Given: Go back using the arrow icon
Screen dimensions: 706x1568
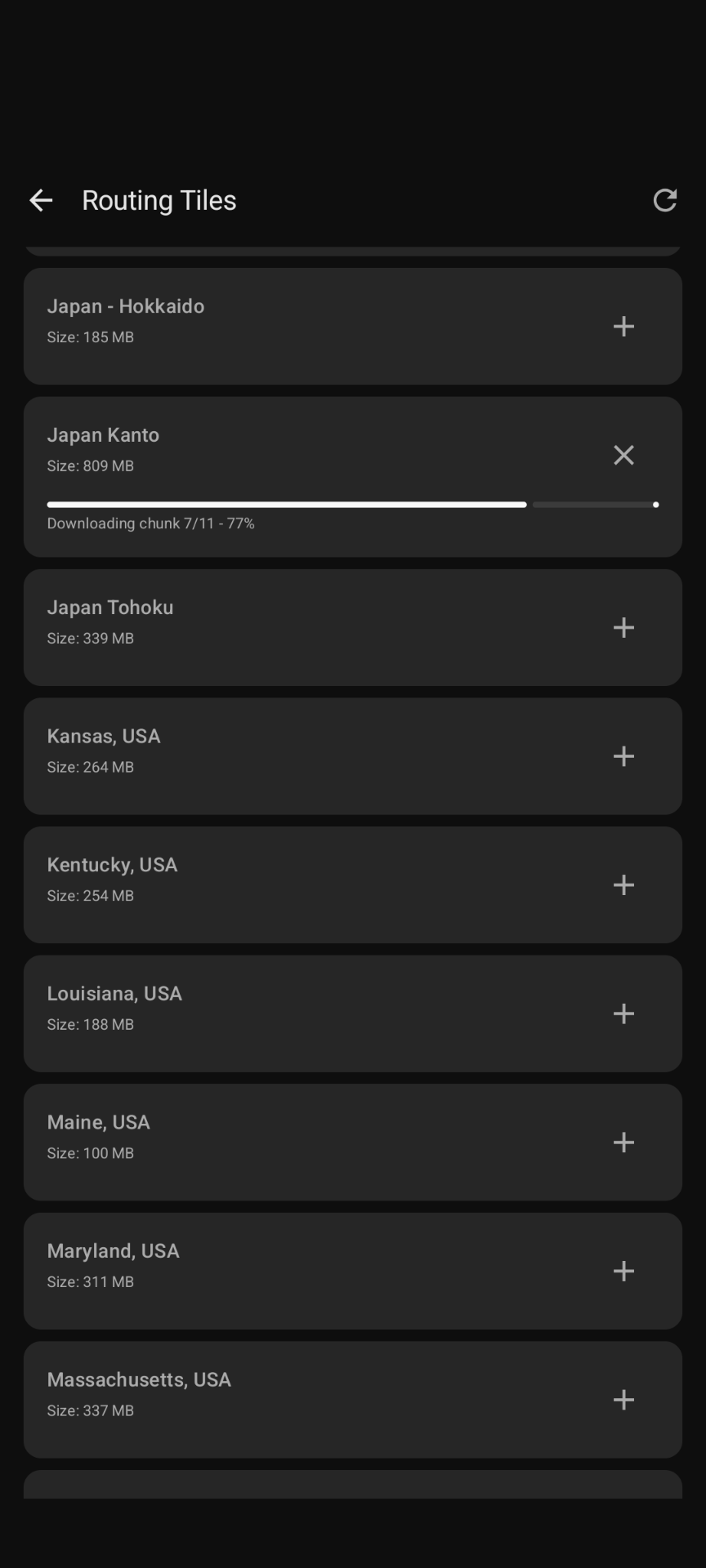Looking at the screenshot, I should (41, 200).
